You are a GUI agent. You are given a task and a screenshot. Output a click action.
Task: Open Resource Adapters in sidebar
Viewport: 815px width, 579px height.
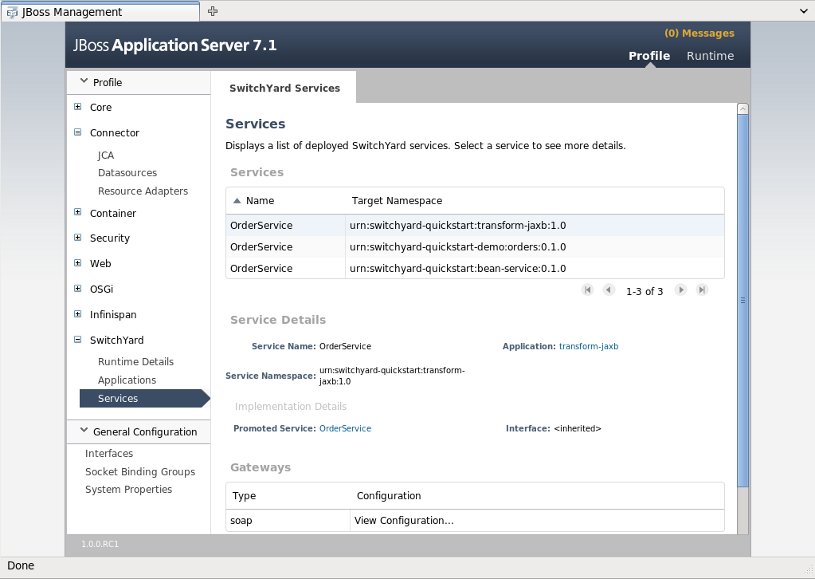pos(143,191)
